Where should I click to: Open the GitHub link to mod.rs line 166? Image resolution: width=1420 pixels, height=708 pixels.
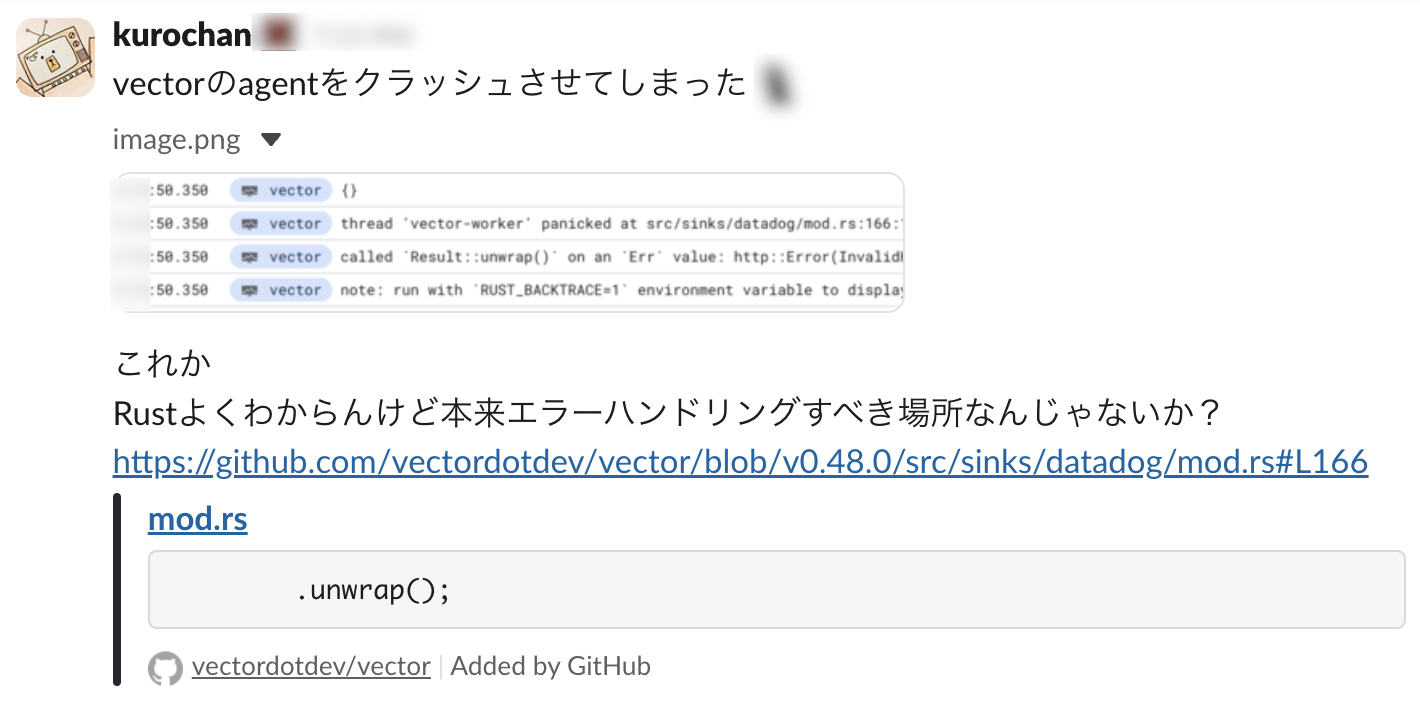pyautogui.click(x=740, y=462)
